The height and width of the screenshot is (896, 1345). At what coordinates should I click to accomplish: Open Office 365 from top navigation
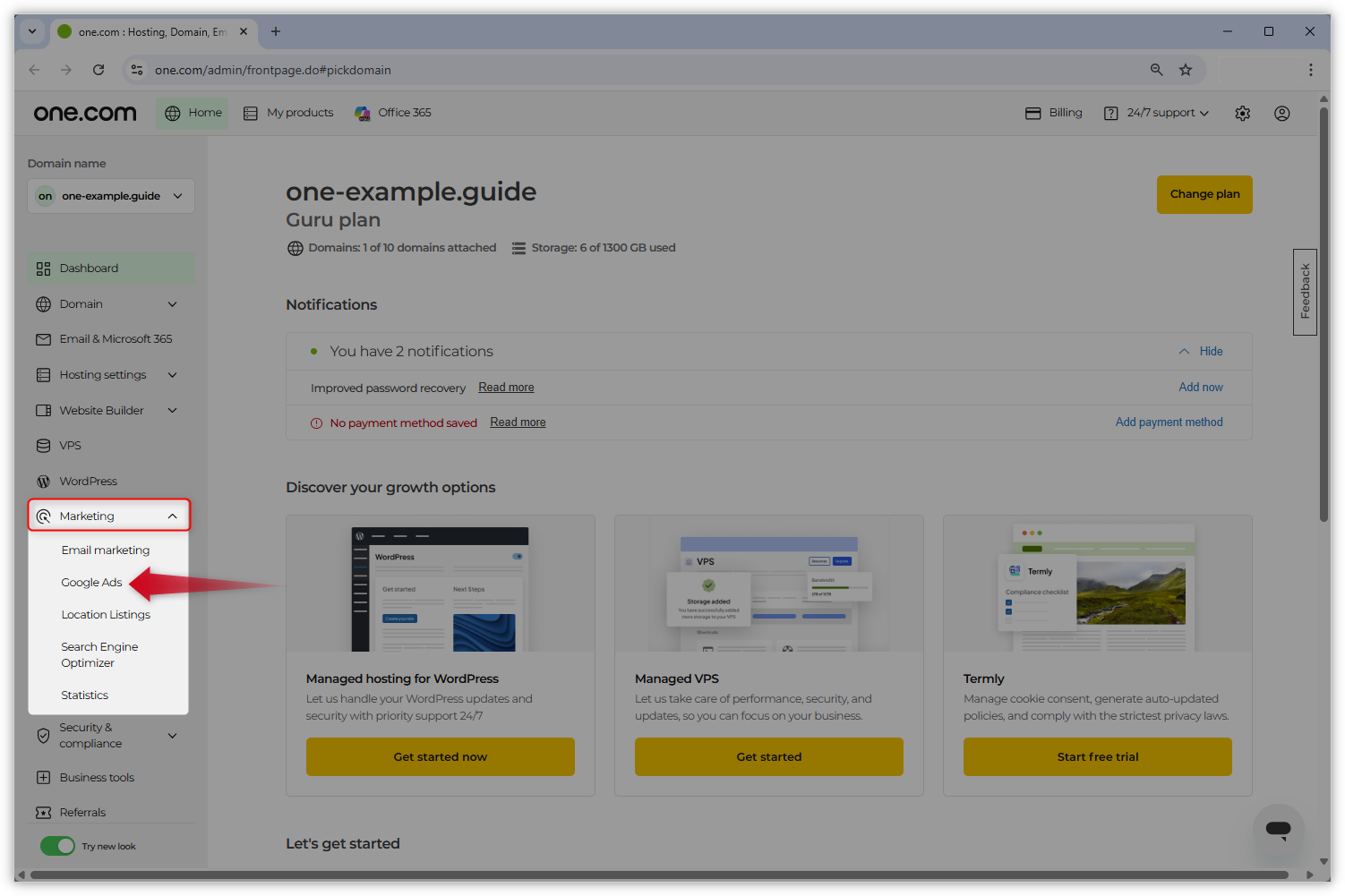(x=393, y=113)
